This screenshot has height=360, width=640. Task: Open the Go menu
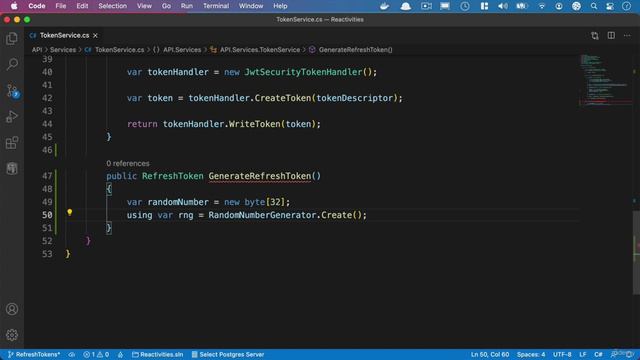coord(166,6)
